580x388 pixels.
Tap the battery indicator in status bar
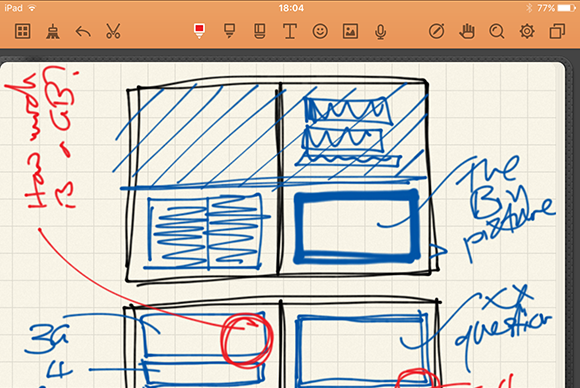[566, 8]
